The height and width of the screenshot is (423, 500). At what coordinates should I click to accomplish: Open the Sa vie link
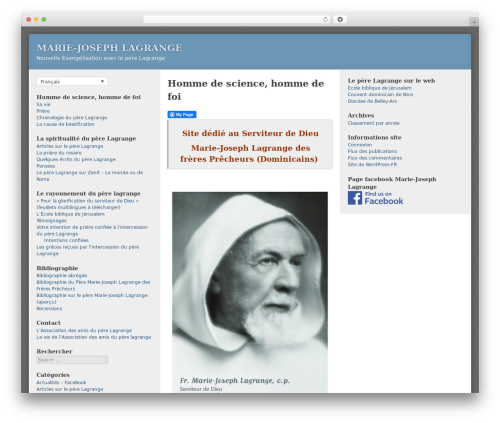[x=43, y=104]
